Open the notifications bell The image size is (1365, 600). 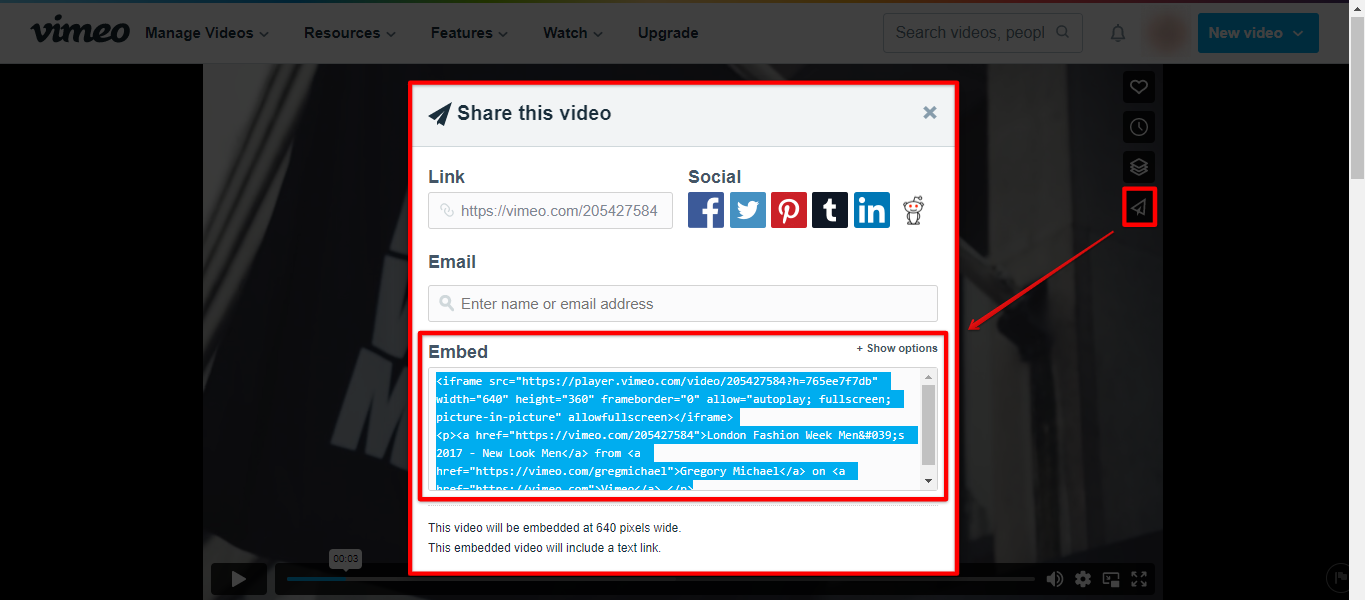pos(1118,33)
